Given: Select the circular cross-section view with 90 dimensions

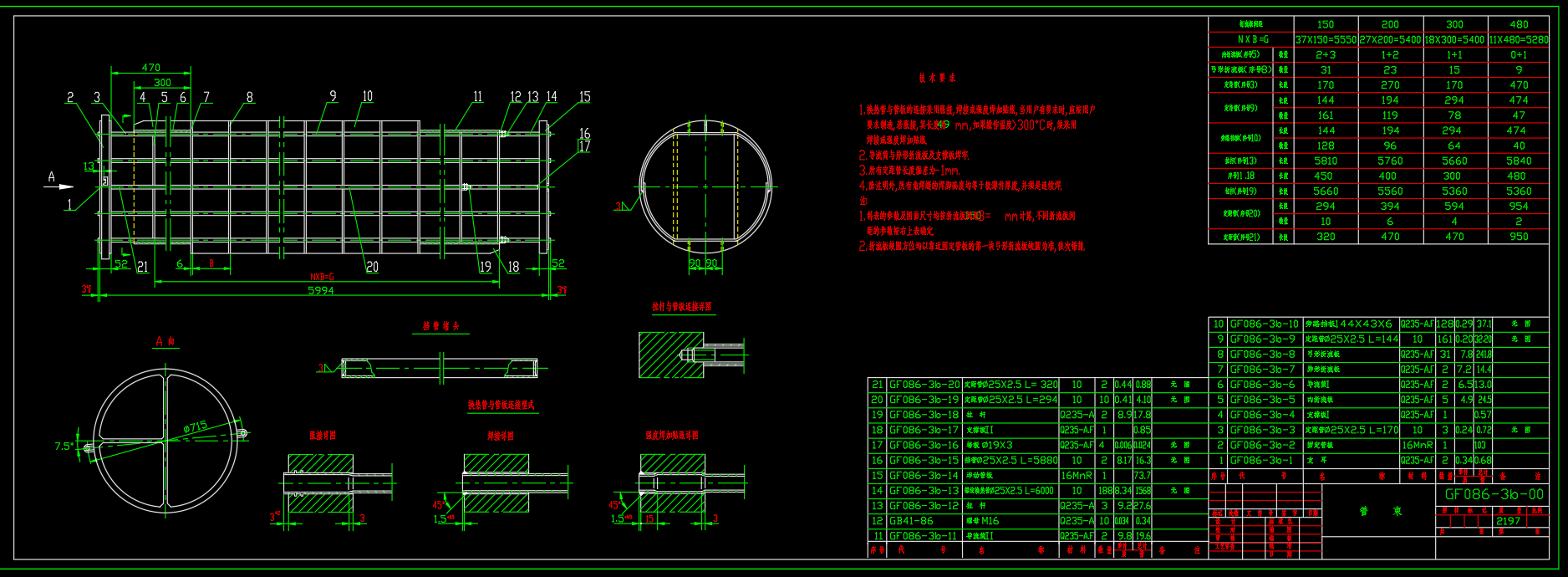Looking at the screenshot, I should (705, 185).
